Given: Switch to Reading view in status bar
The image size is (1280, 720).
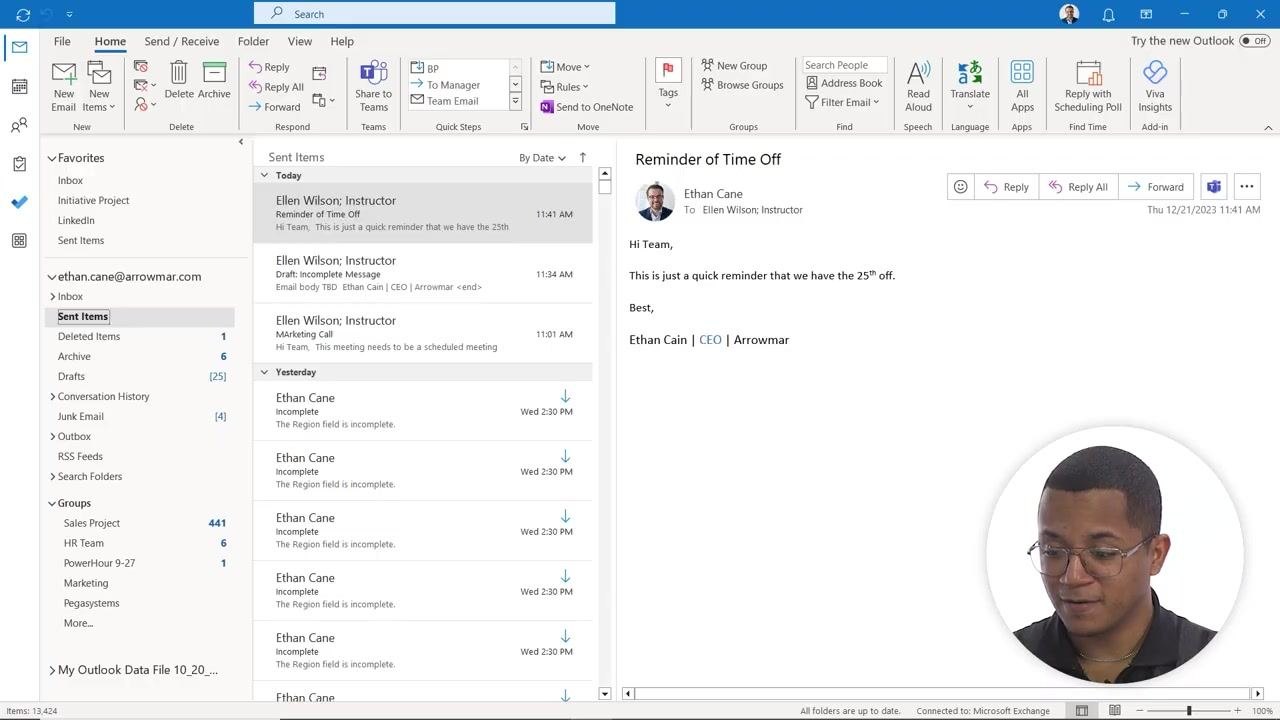Looking at the screenshot, I should (1114, 711).
